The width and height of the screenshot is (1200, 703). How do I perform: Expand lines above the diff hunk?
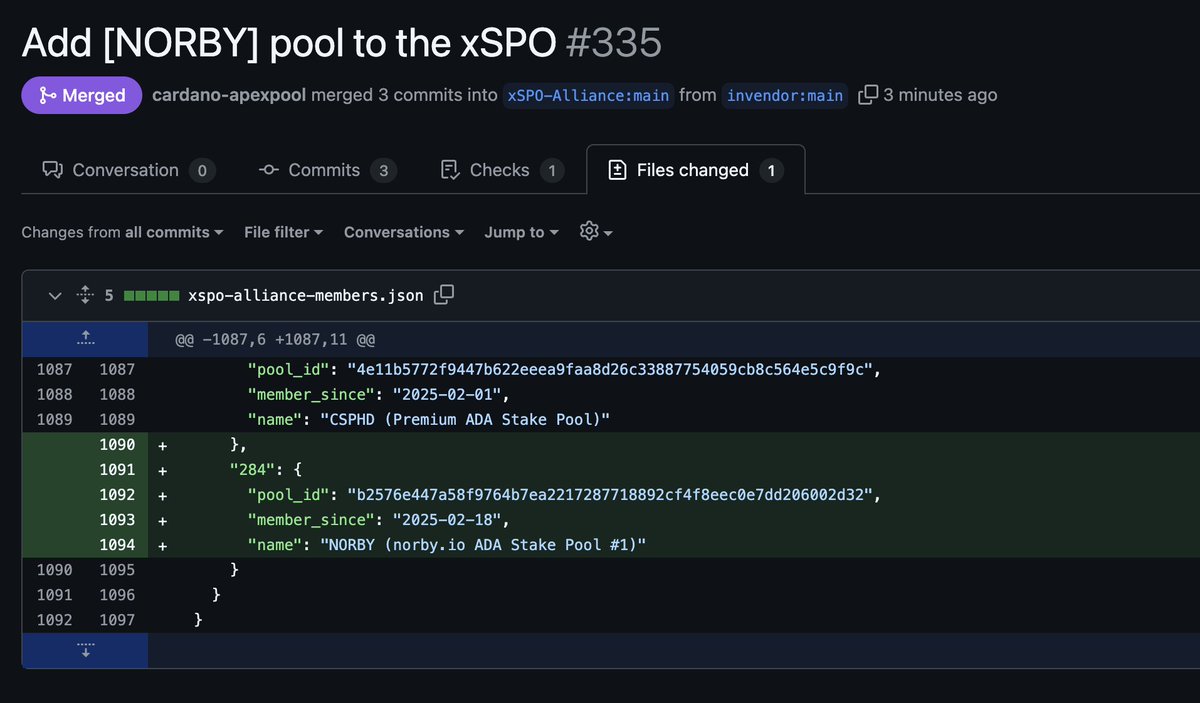tap(85, 338)
